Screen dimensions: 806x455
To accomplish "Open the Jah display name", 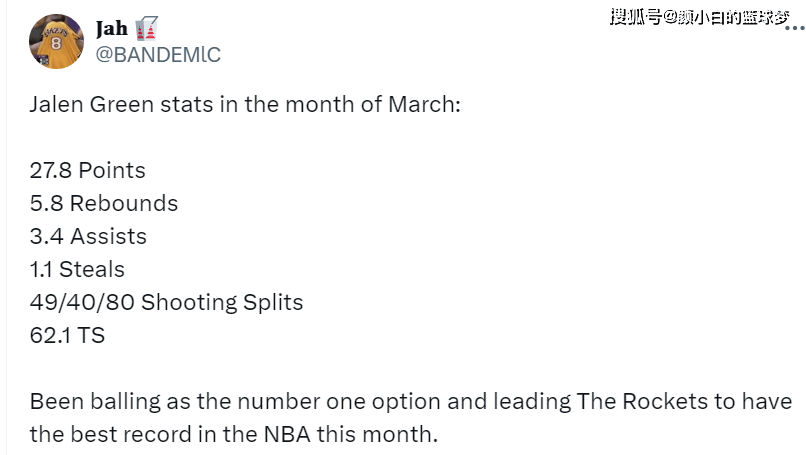I will pyautogui.click(x=111, y=28).
